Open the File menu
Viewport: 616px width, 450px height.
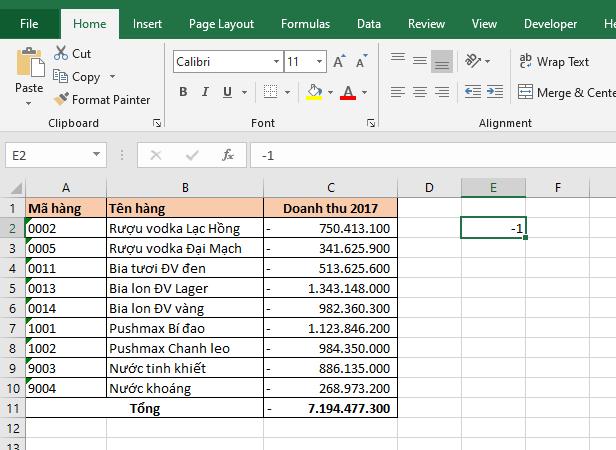30,24
